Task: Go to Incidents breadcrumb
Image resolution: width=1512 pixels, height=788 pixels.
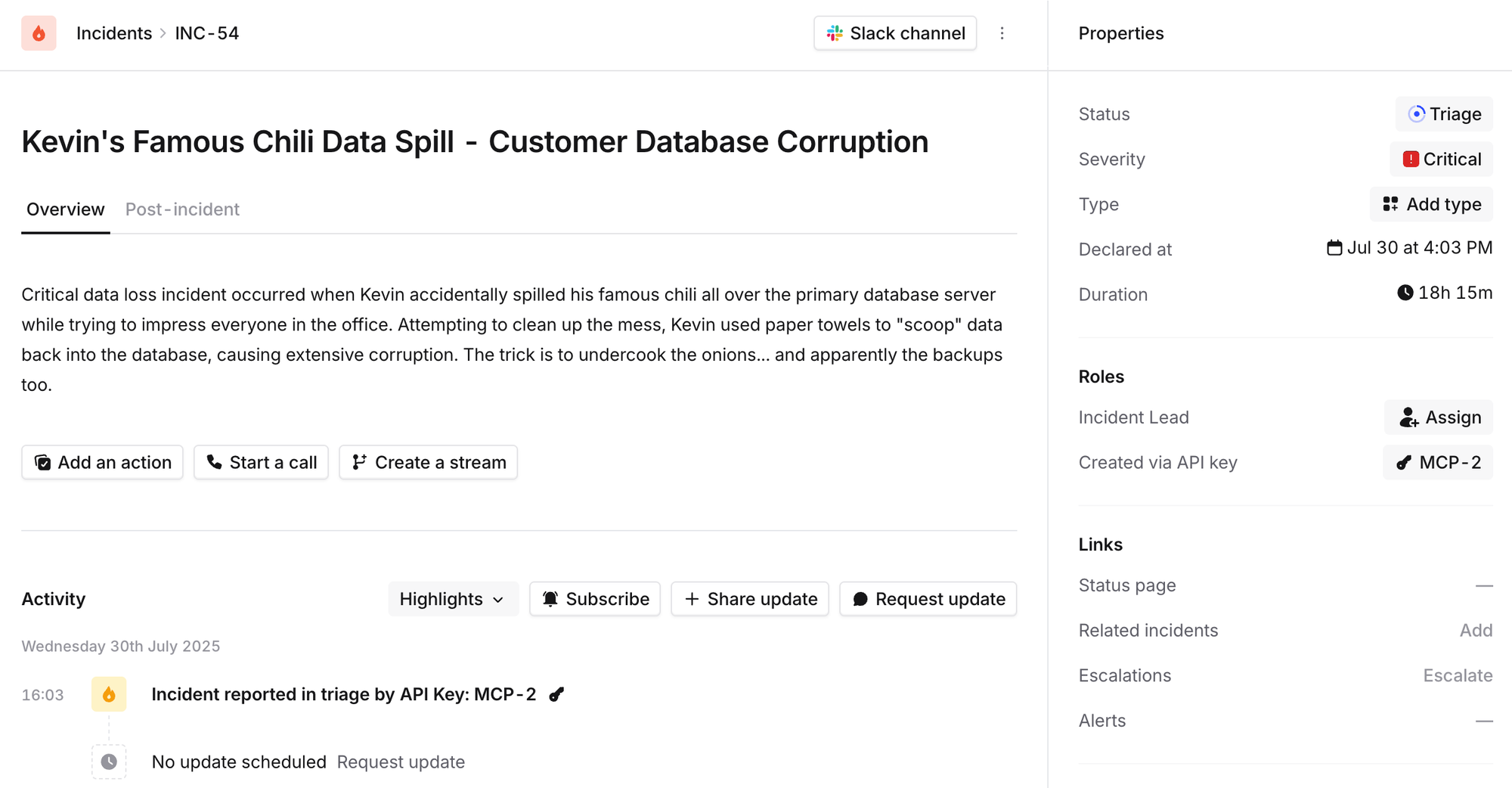Action: (x=114, y=33)
